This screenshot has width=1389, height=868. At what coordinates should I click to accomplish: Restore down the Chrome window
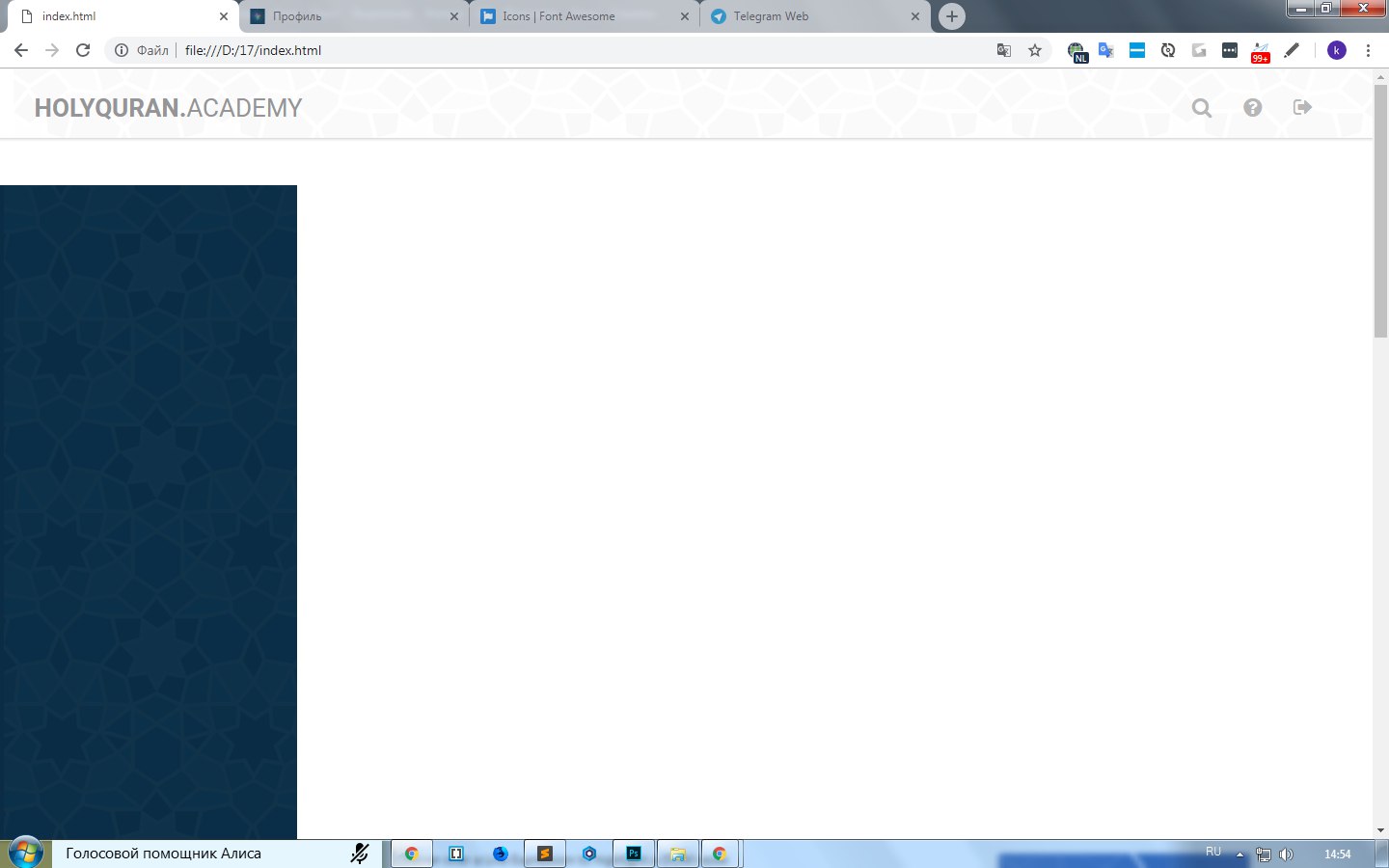pyautogui.click(x=1326, y=8)
